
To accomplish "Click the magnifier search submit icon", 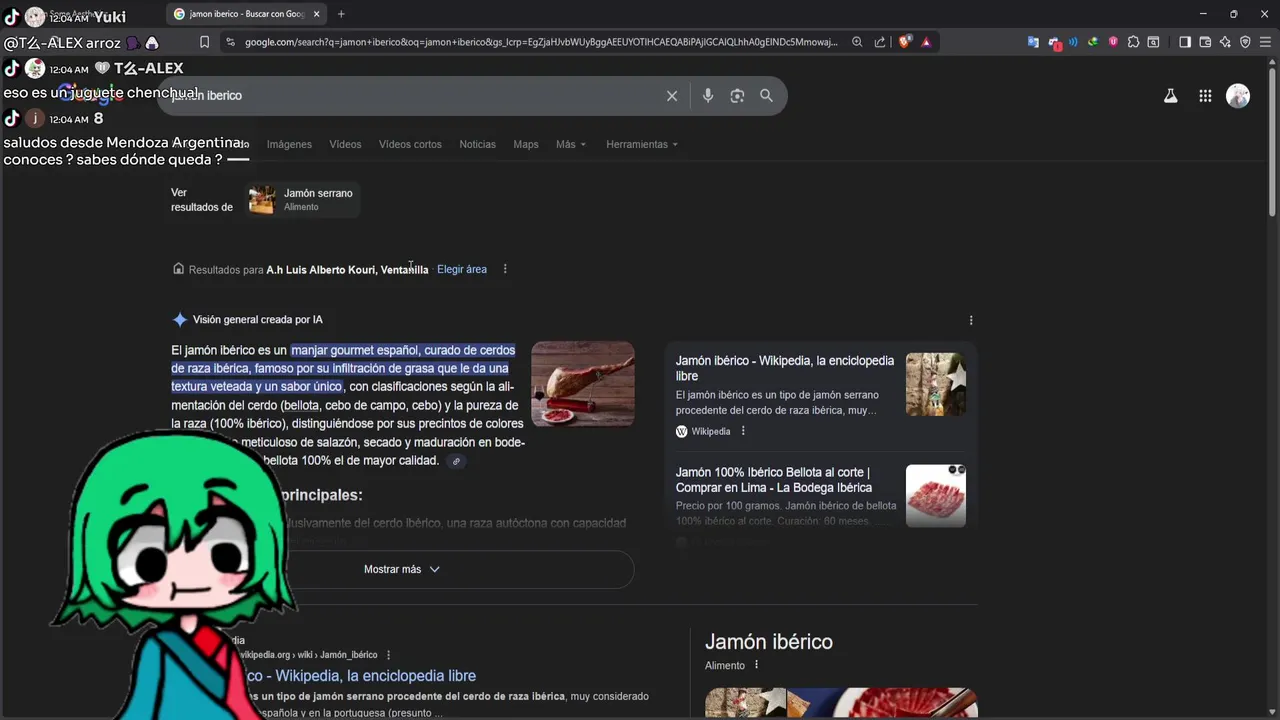I will 766,96.
